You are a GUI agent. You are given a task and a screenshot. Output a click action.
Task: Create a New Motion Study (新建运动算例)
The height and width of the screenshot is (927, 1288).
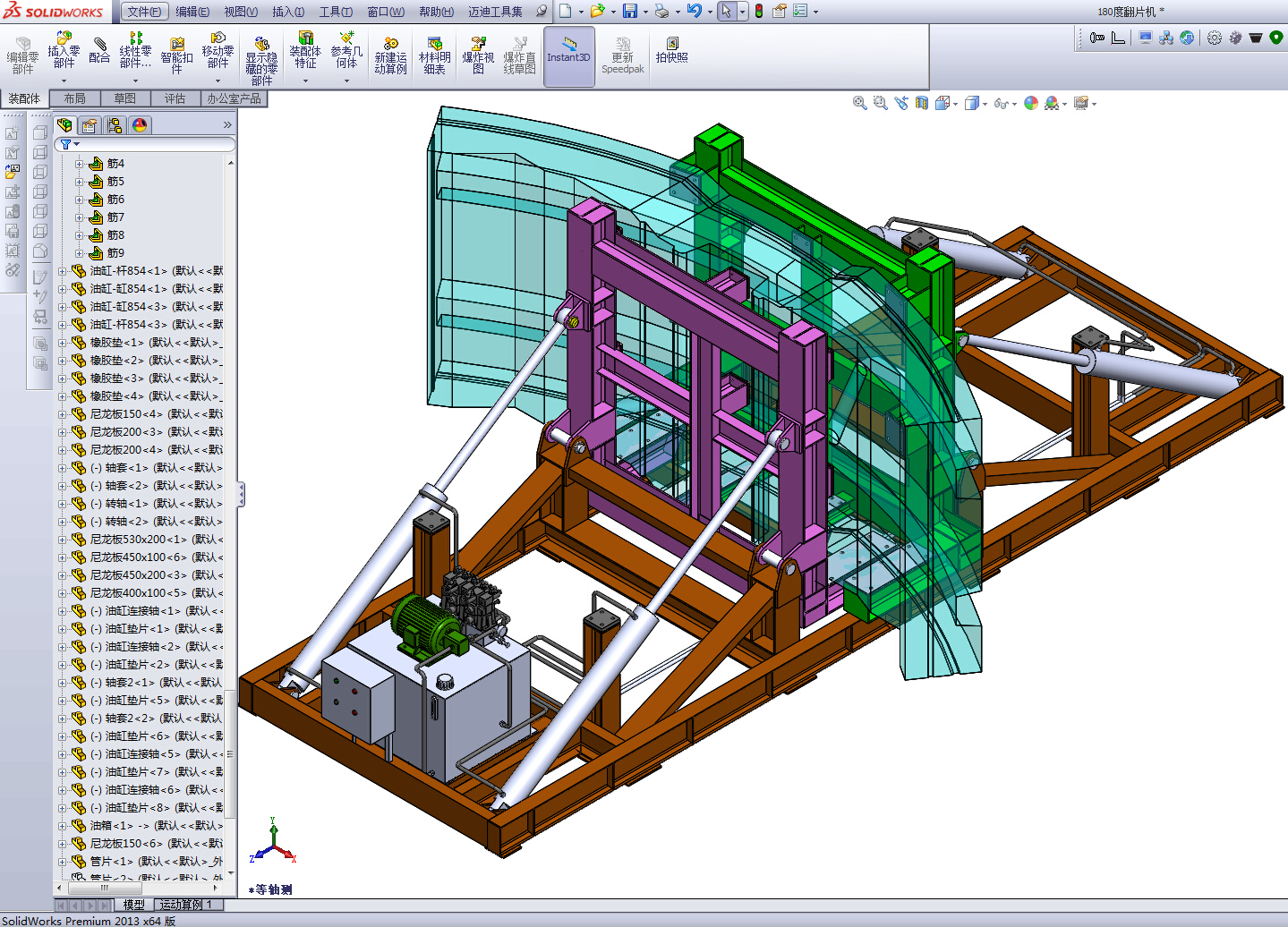coord(390,55)
